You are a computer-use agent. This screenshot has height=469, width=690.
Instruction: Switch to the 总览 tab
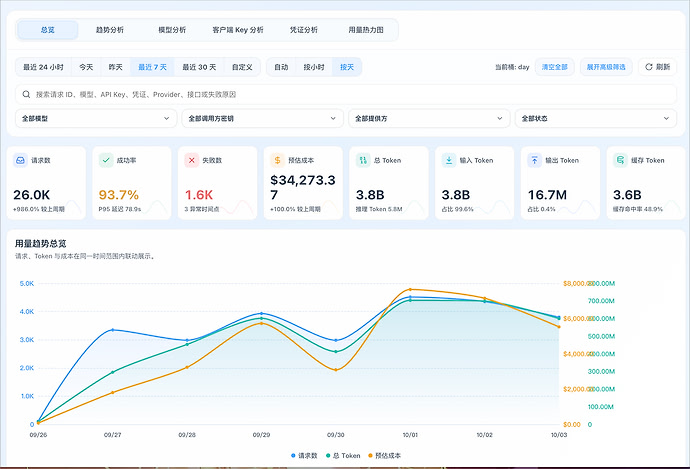48,30
